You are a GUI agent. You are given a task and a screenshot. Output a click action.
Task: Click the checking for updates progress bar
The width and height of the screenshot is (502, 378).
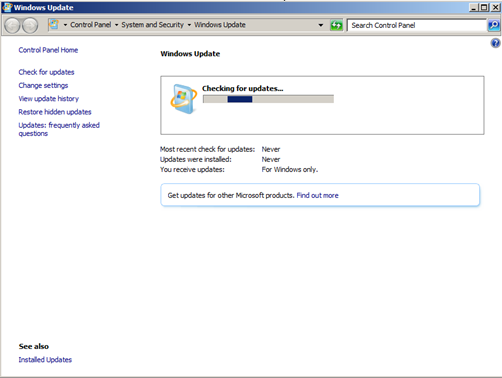click(x=268, y=99)
